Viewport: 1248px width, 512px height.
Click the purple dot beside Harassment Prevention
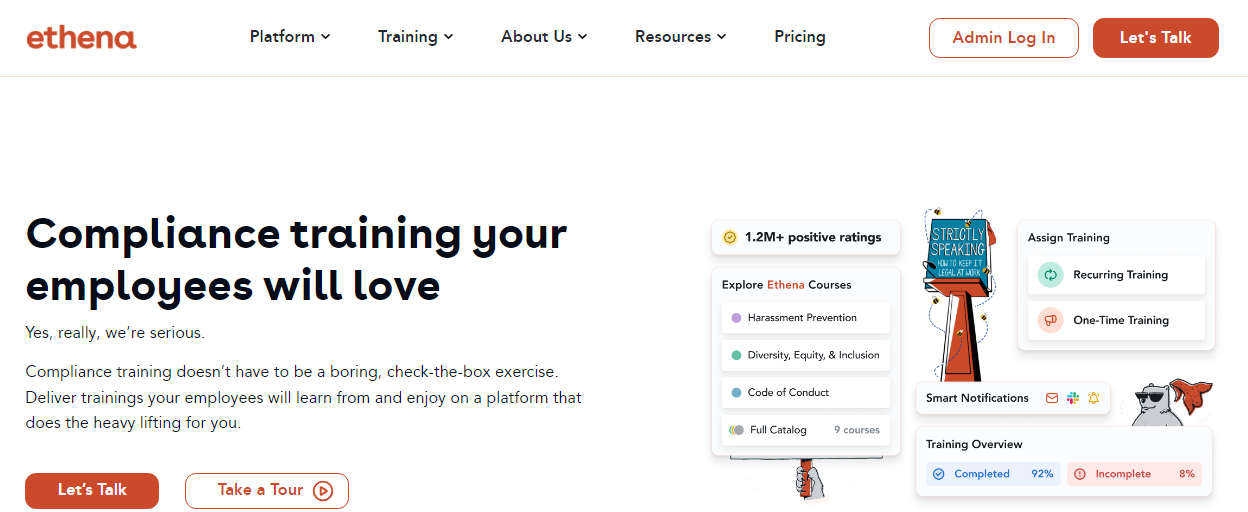tap(737, 318)
